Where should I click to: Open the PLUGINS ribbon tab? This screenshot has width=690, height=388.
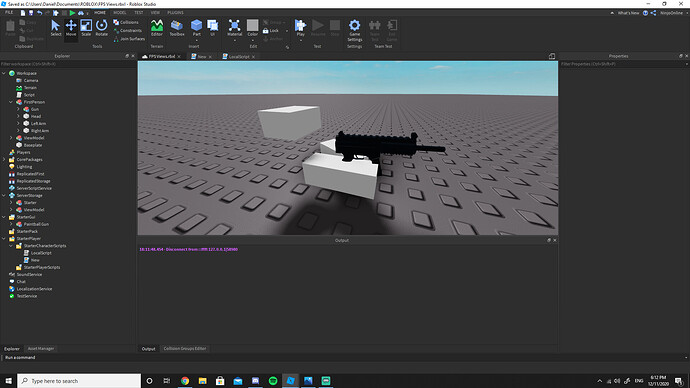(x=175, y=13)
